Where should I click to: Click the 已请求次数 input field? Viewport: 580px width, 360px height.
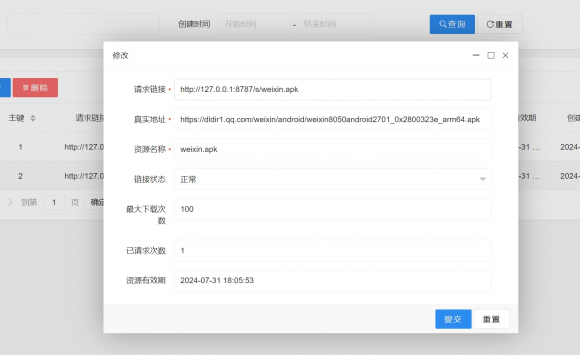333,251
